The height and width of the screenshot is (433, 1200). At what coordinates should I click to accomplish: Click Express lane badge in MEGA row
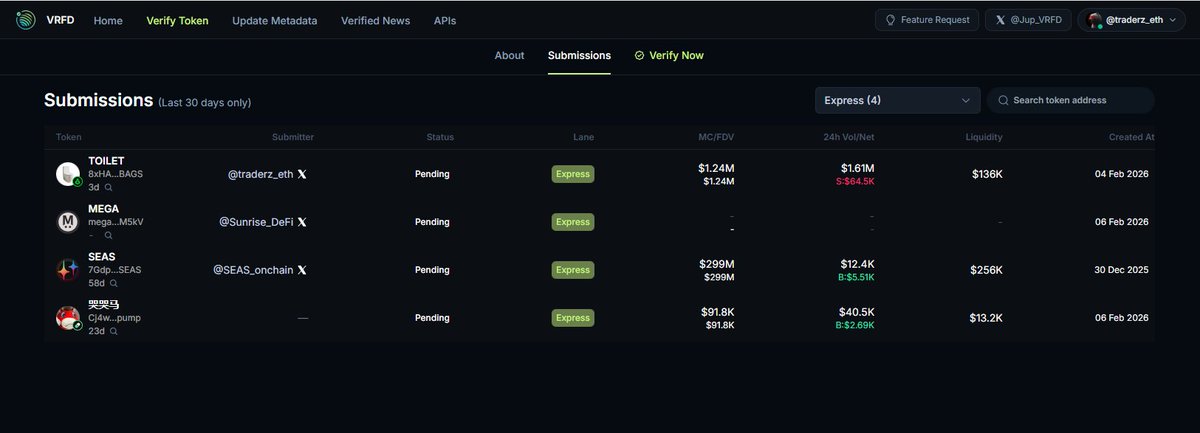click(x=573, y=222)
